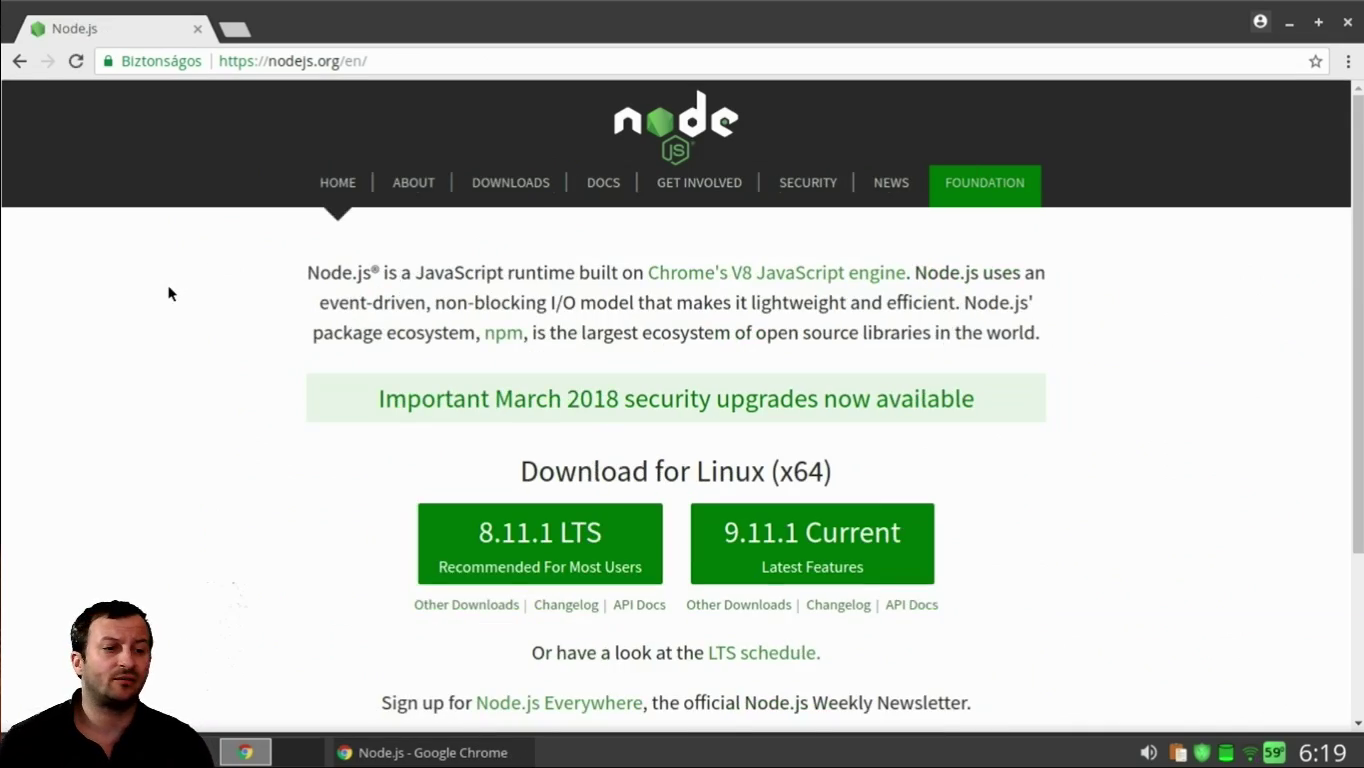Select the Node.js - Google Chrome taskbar entry
Image resolution: width=1364 pixels, height=768 pixels.
(431, 752)
